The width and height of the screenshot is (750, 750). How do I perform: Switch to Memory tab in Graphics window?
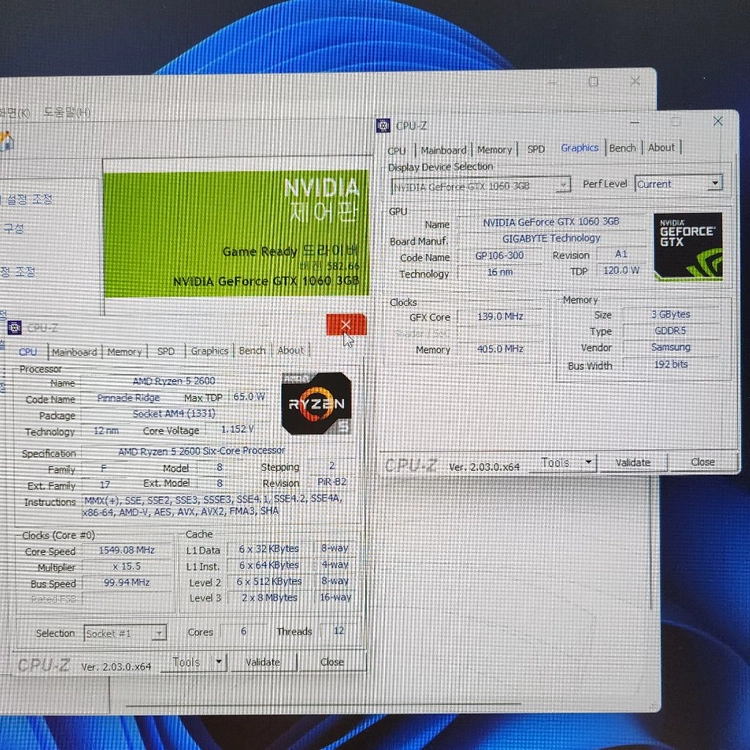(x=494, y=150)
